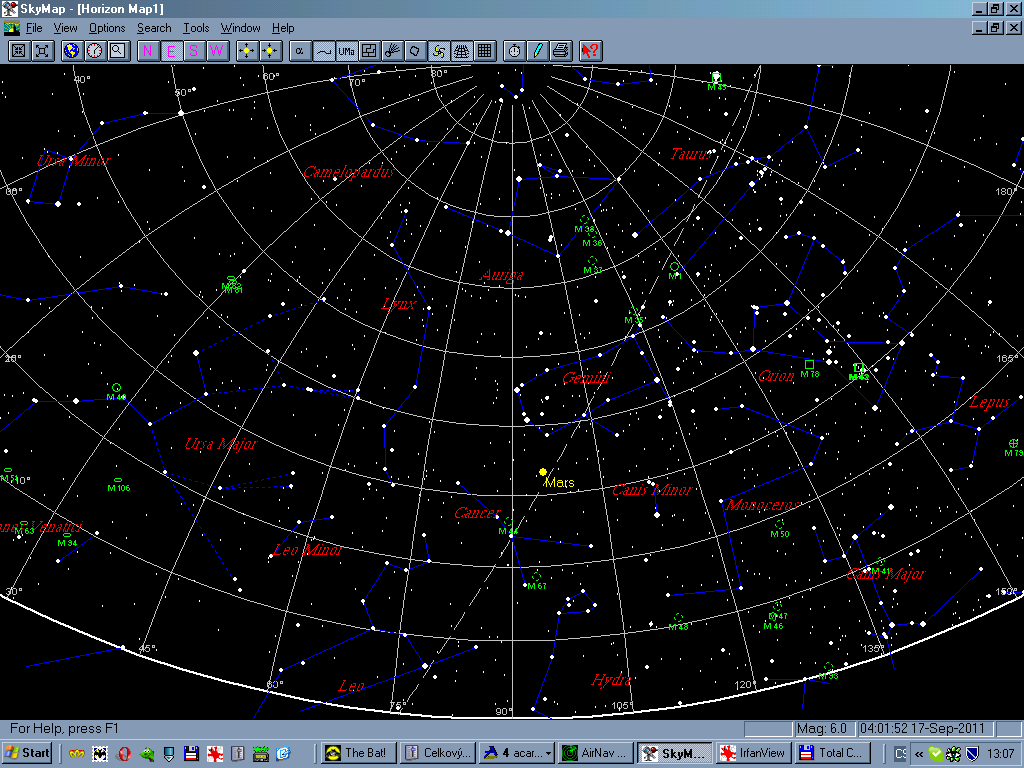Open the Options menu

pyautogui.click(x=107, y=28)
